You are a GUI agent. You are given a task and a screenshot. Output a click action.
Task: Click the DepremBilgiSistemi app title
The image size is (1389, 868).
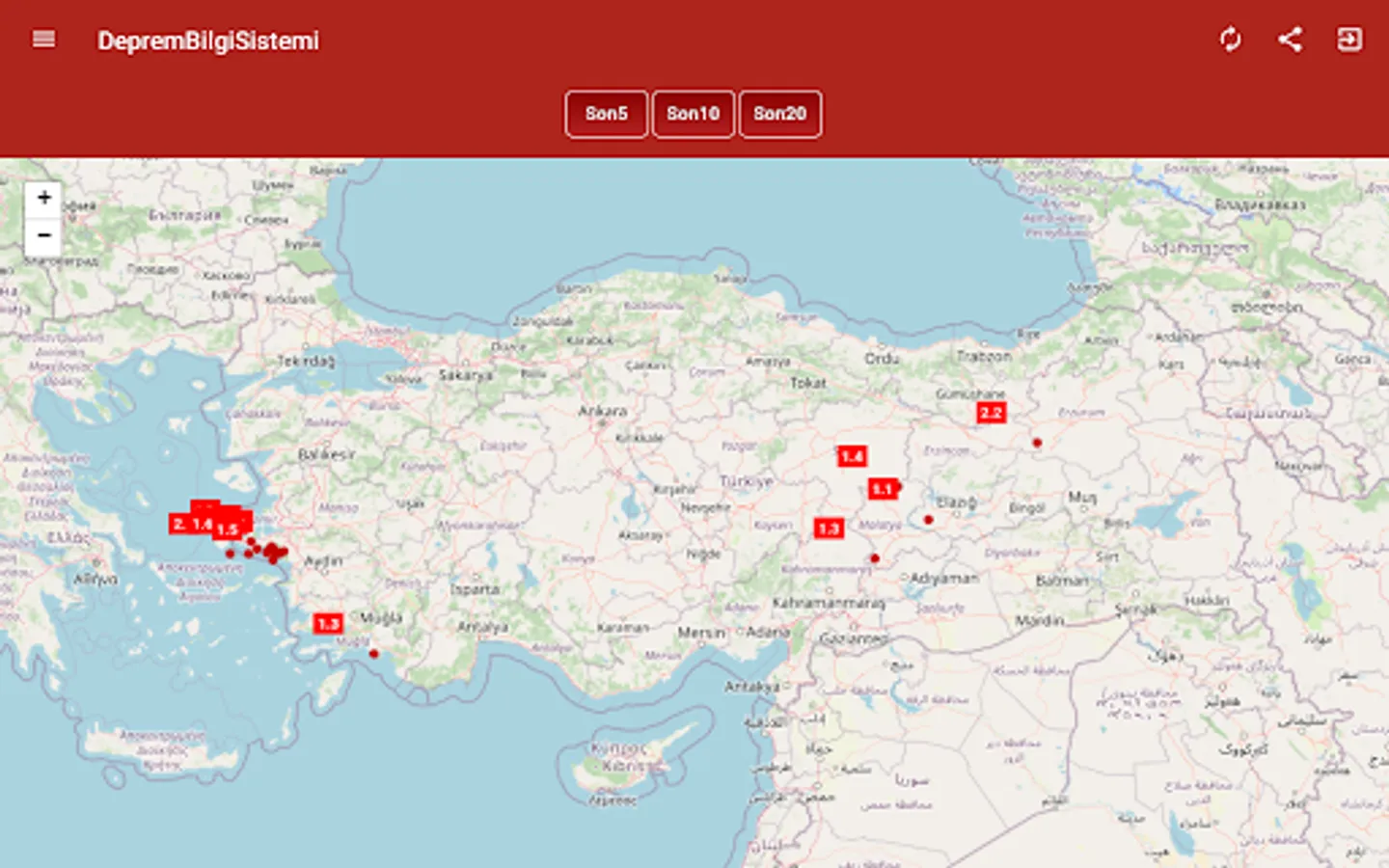click(x=208, y=41)
